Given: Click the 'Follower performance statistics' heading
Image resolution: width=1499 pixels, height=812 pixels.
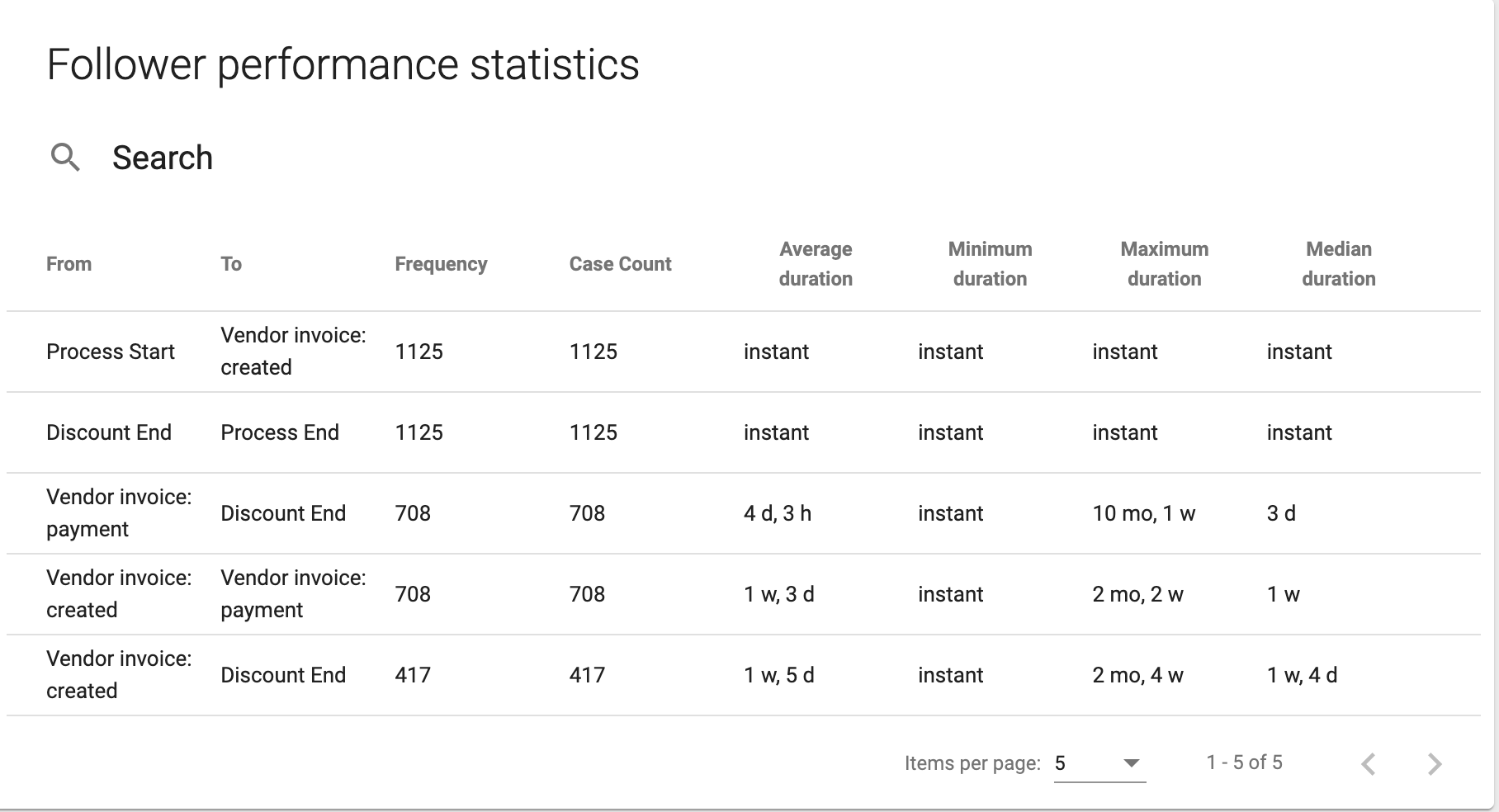Looking at the screenshot, I should [343, 64].
